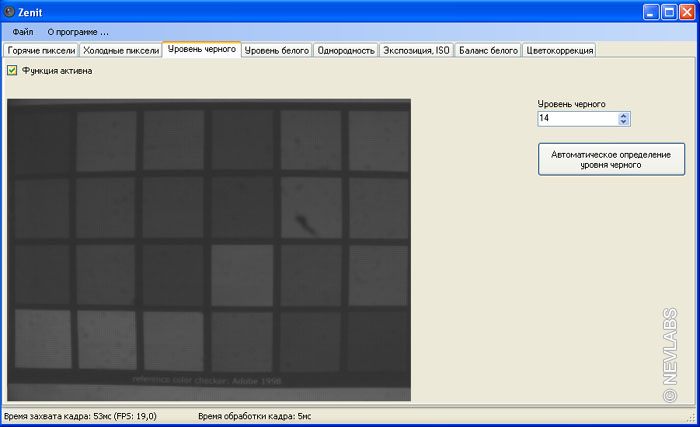Viewport: 700px width, 427px height.
Task: Open the Цветокоррекция tab
Action: (559, 50)
